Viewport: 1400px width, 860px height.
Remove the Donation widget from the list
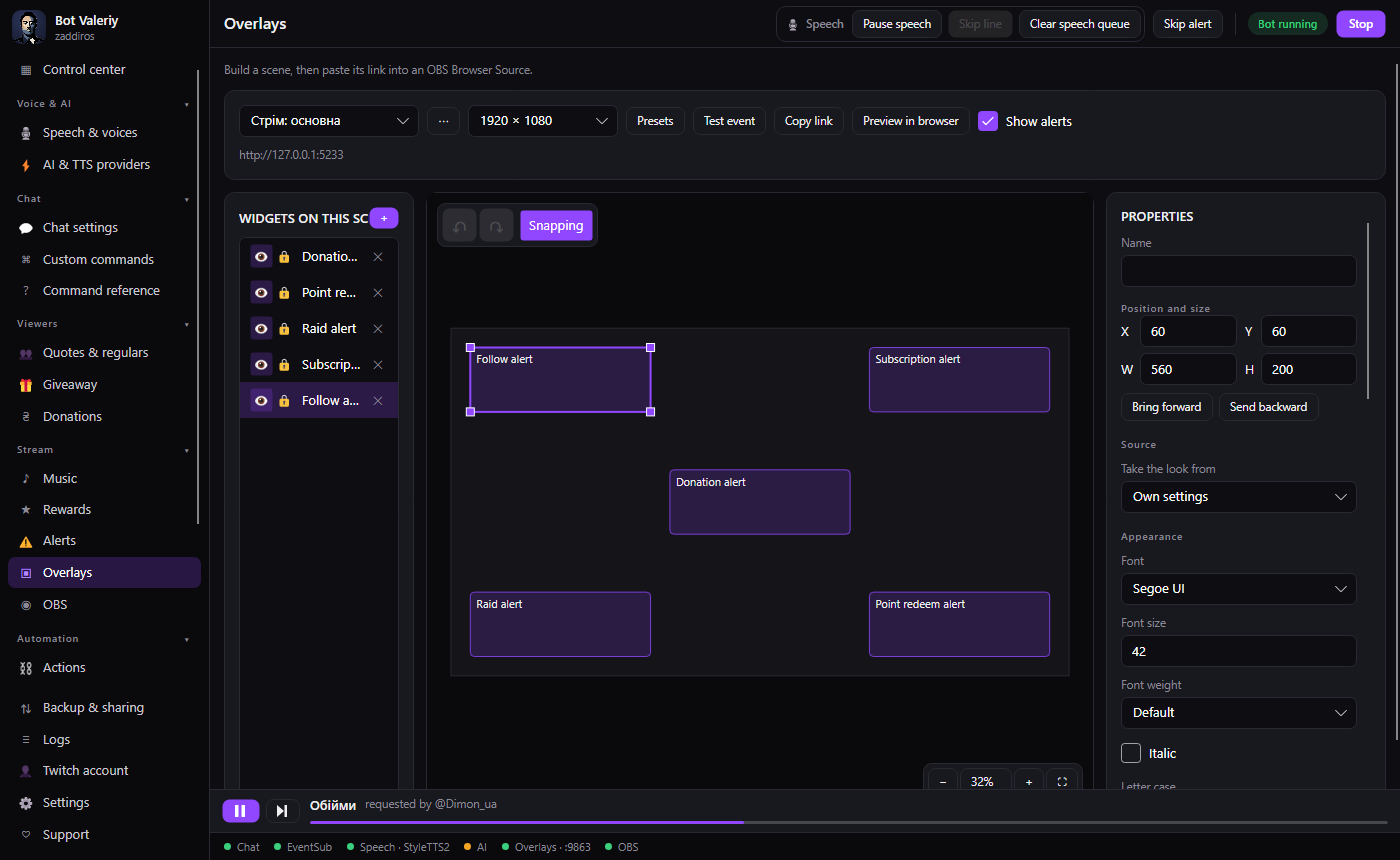(x=378, y=257)
